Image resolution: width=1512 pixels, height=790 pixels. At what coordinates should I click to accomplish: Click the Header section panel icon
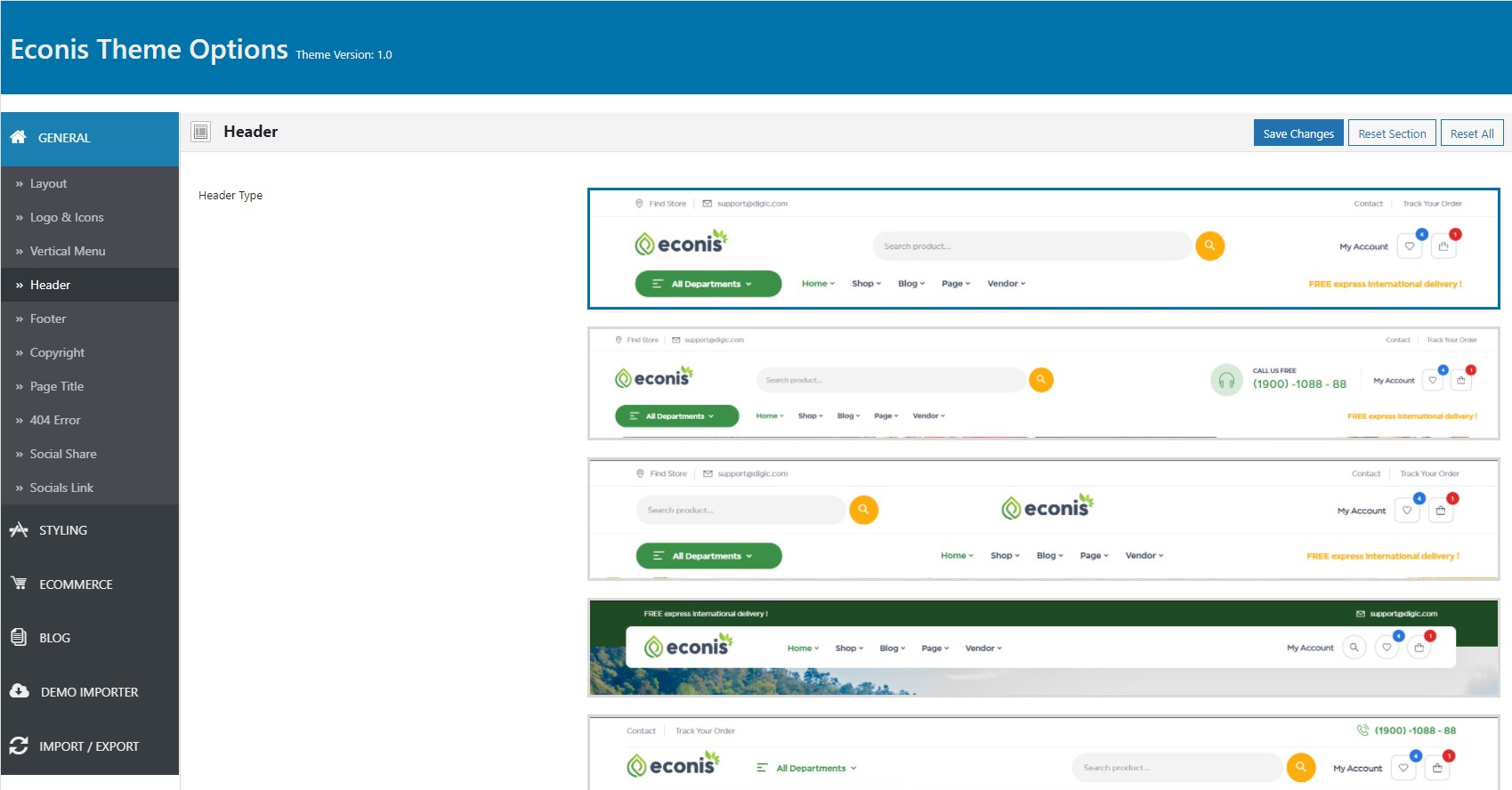pyautogui.click(x=201, y=132)
